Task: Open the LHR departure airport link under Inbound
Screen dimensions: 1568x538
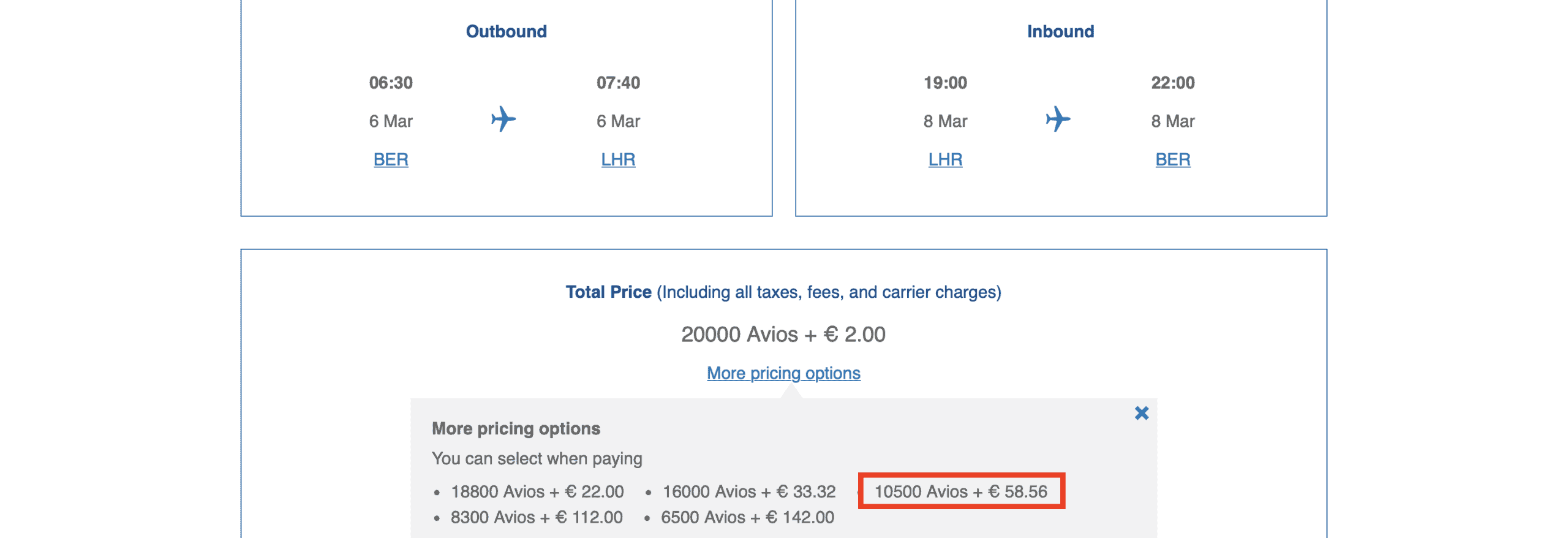Action: (945, 160)
